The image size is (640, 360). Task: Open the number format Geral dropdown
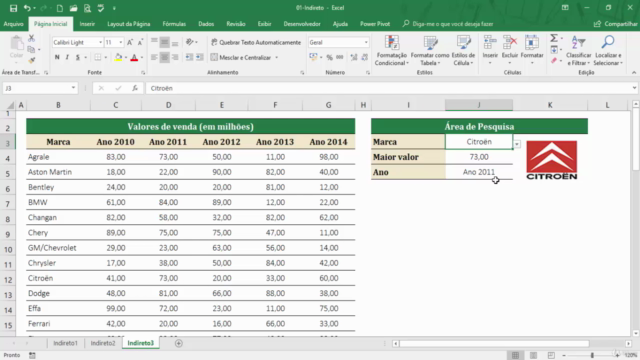(366, 42)
